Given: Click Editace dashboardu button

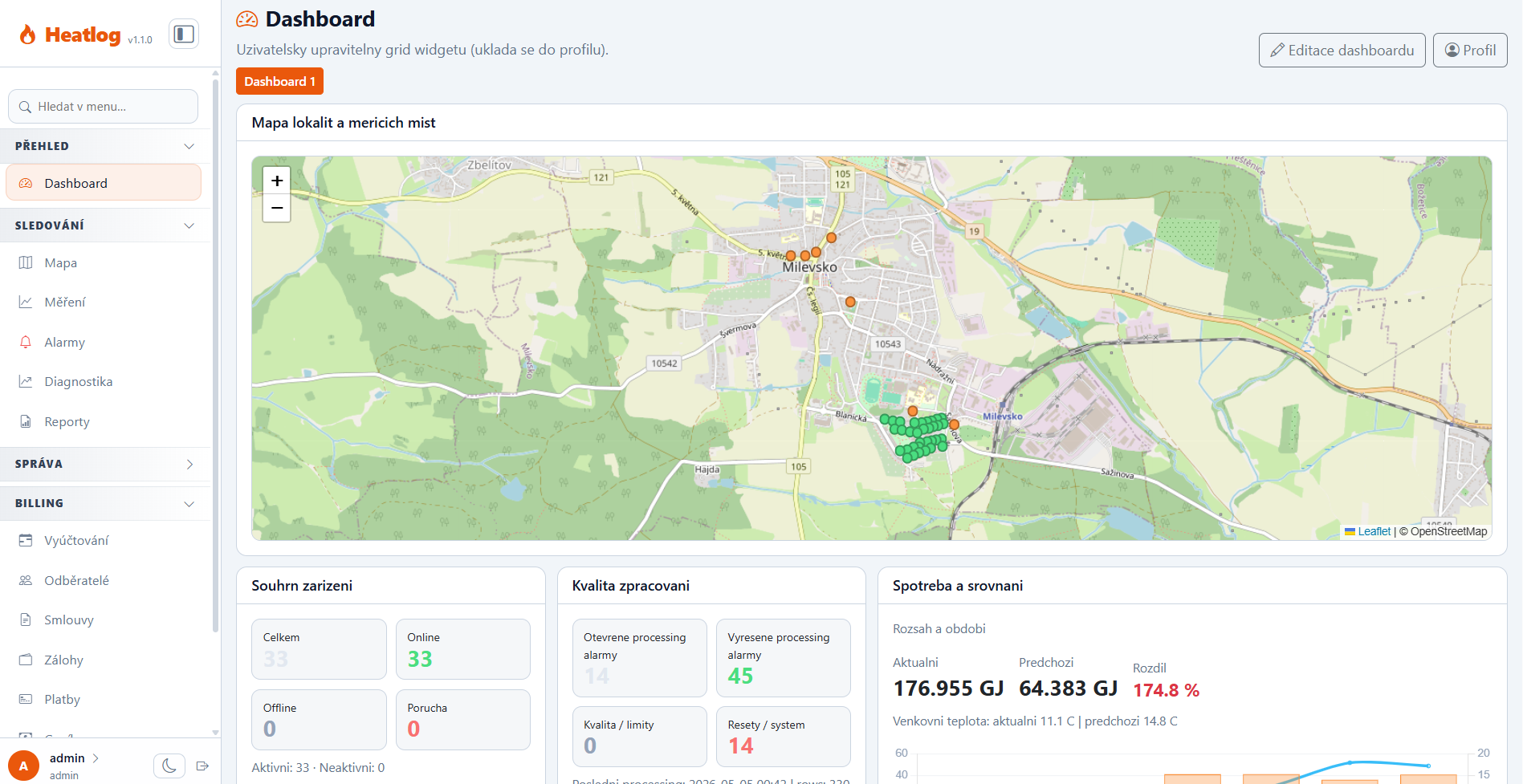Looking at the screenshot, I should click(x=1342, y=50).
